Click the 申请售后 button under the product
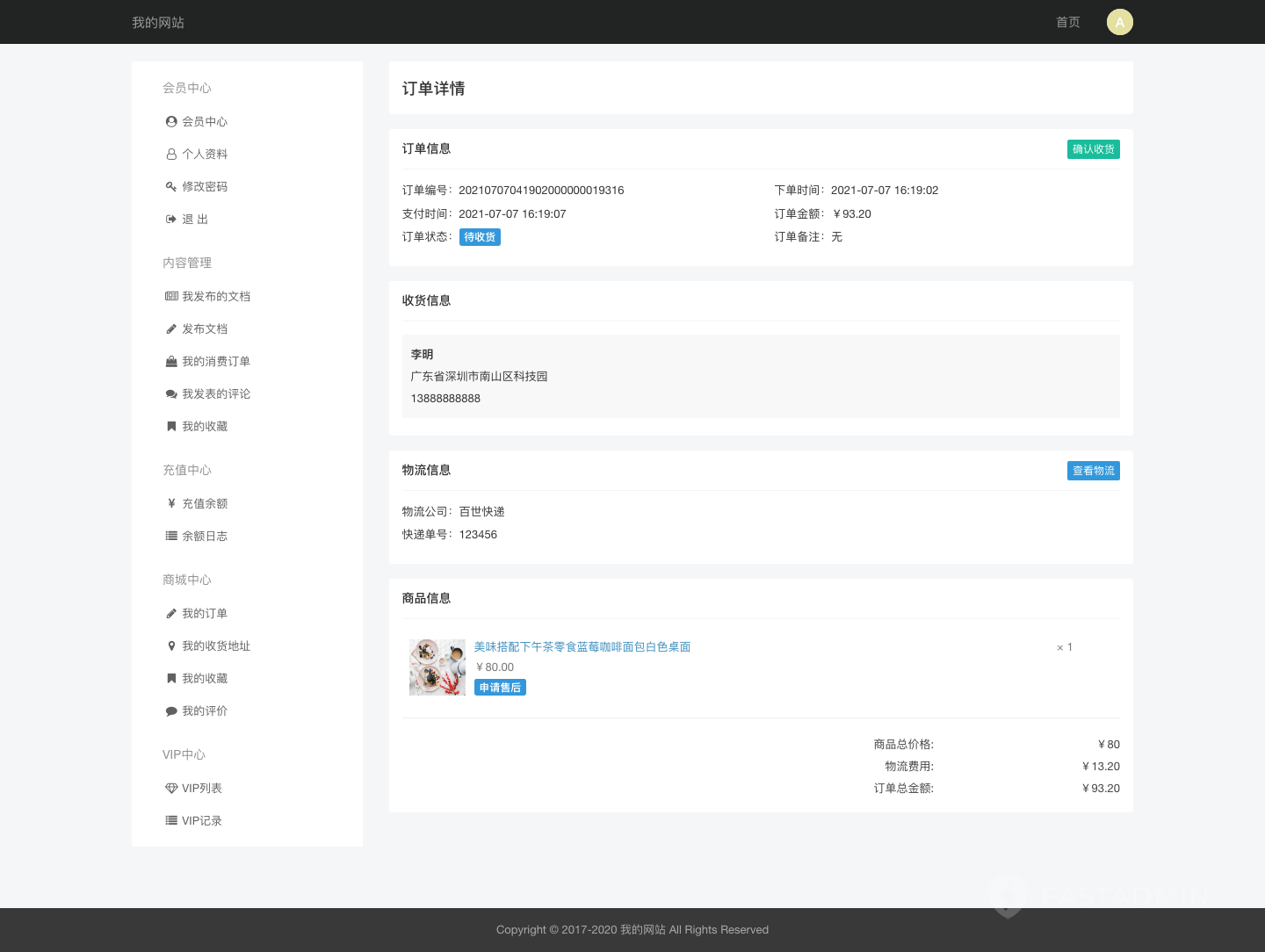The width and height of the screenshot is (1265, 952). [x=500, y=688]
